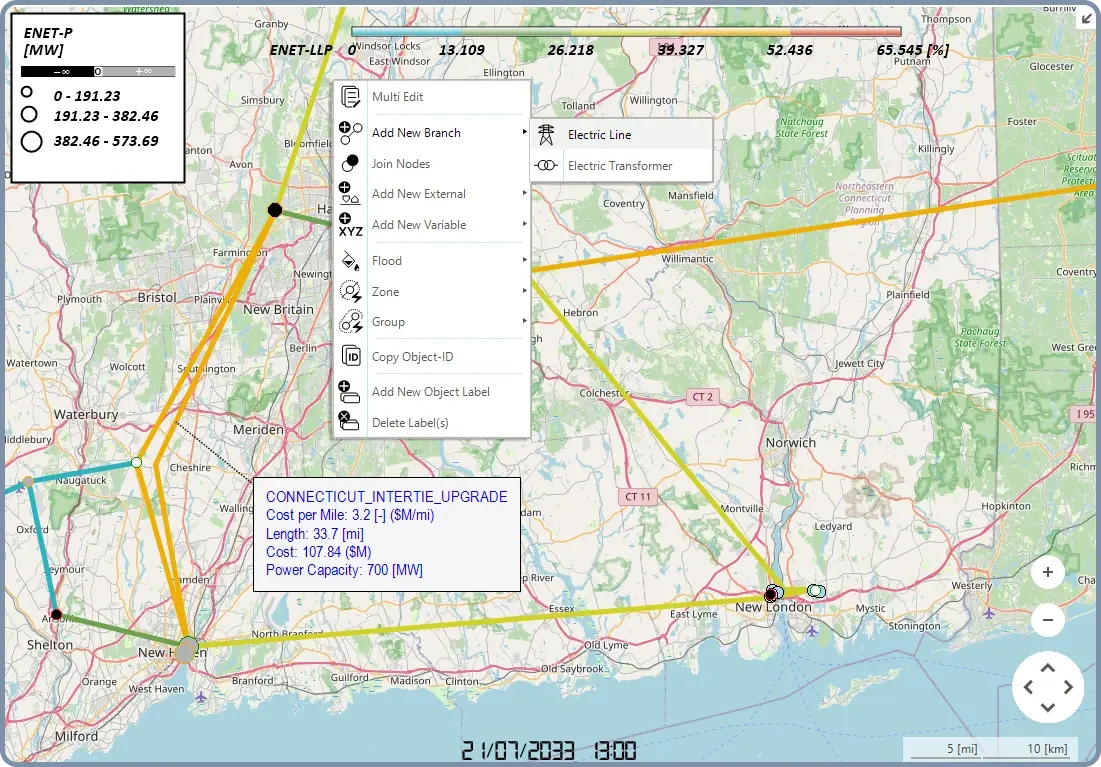
Task: Click the Electric Line tower icon
Action: click(x=547, y=135)
